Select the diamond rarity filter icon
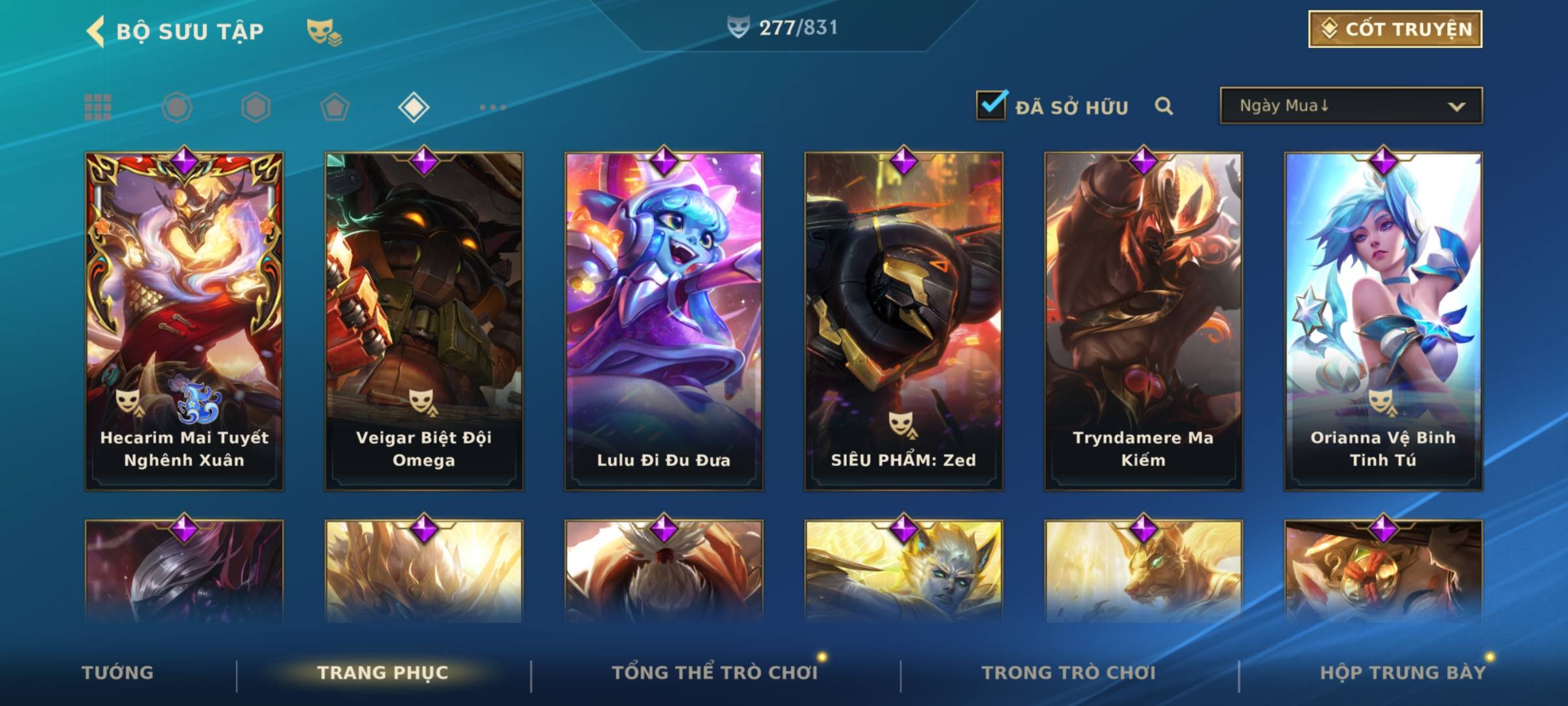The height and width of the screenshot is (706, 1568). point(414,107)
